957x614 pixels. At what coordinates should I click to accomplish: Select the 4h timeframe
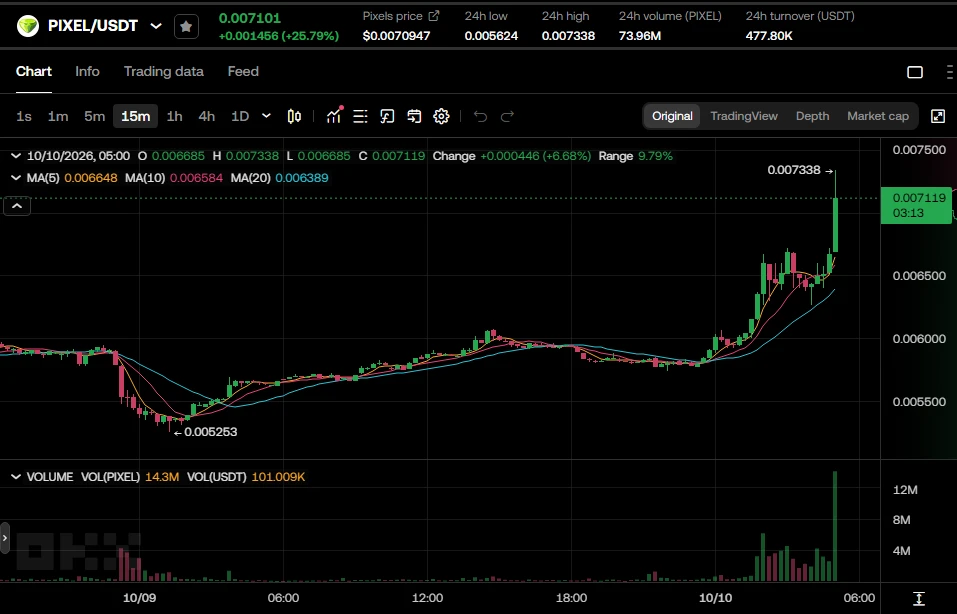coord(206,116)
